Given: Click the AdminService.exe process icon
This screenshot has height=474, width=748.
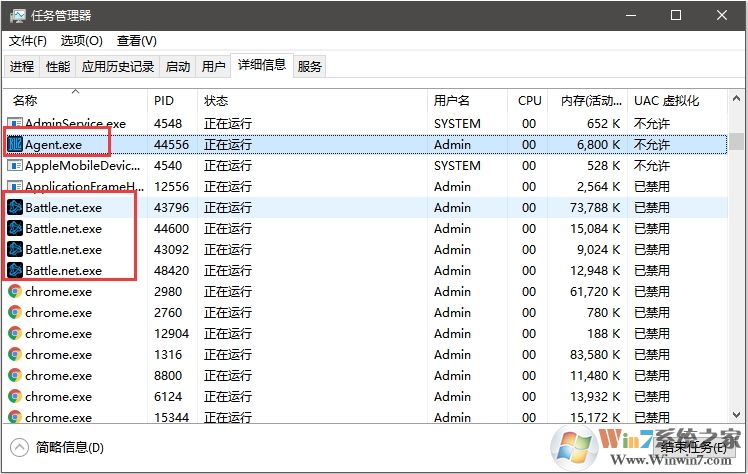Looking at the screenshot, I should click(x=15, y=124).
